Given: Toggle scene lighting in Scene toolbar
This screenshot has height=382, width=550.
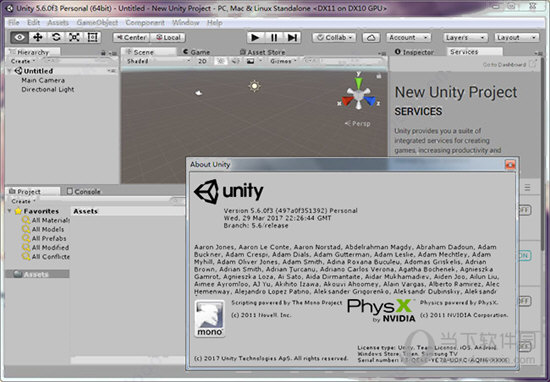Looking at the screenshot, I should point(221,61).
